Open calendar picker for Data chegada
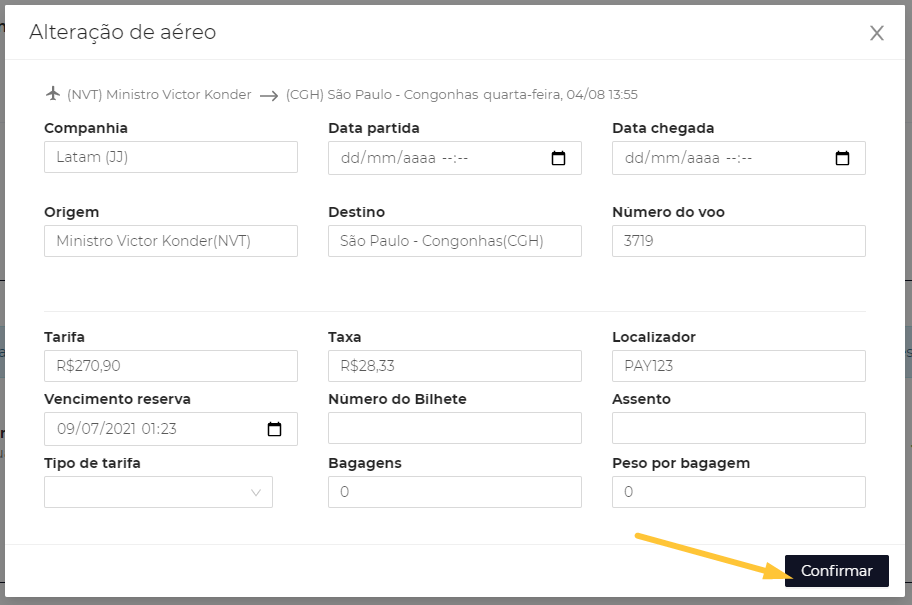The height and width of the screenshot is (605, 912). [x=842, y=158]
